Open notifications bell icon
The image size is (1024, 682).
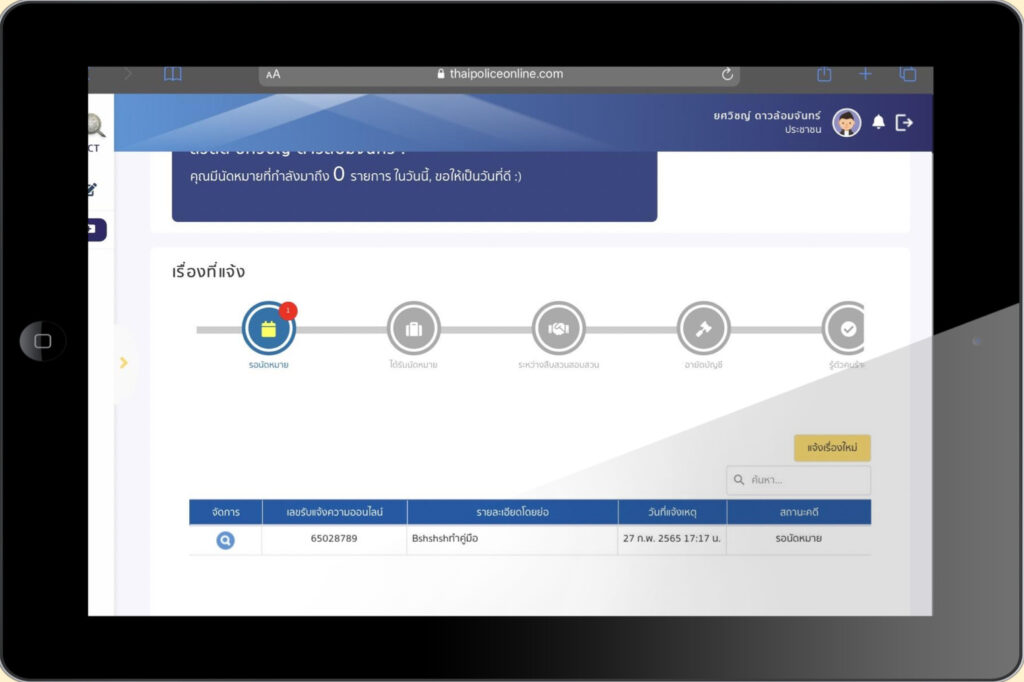click(878, 122)
